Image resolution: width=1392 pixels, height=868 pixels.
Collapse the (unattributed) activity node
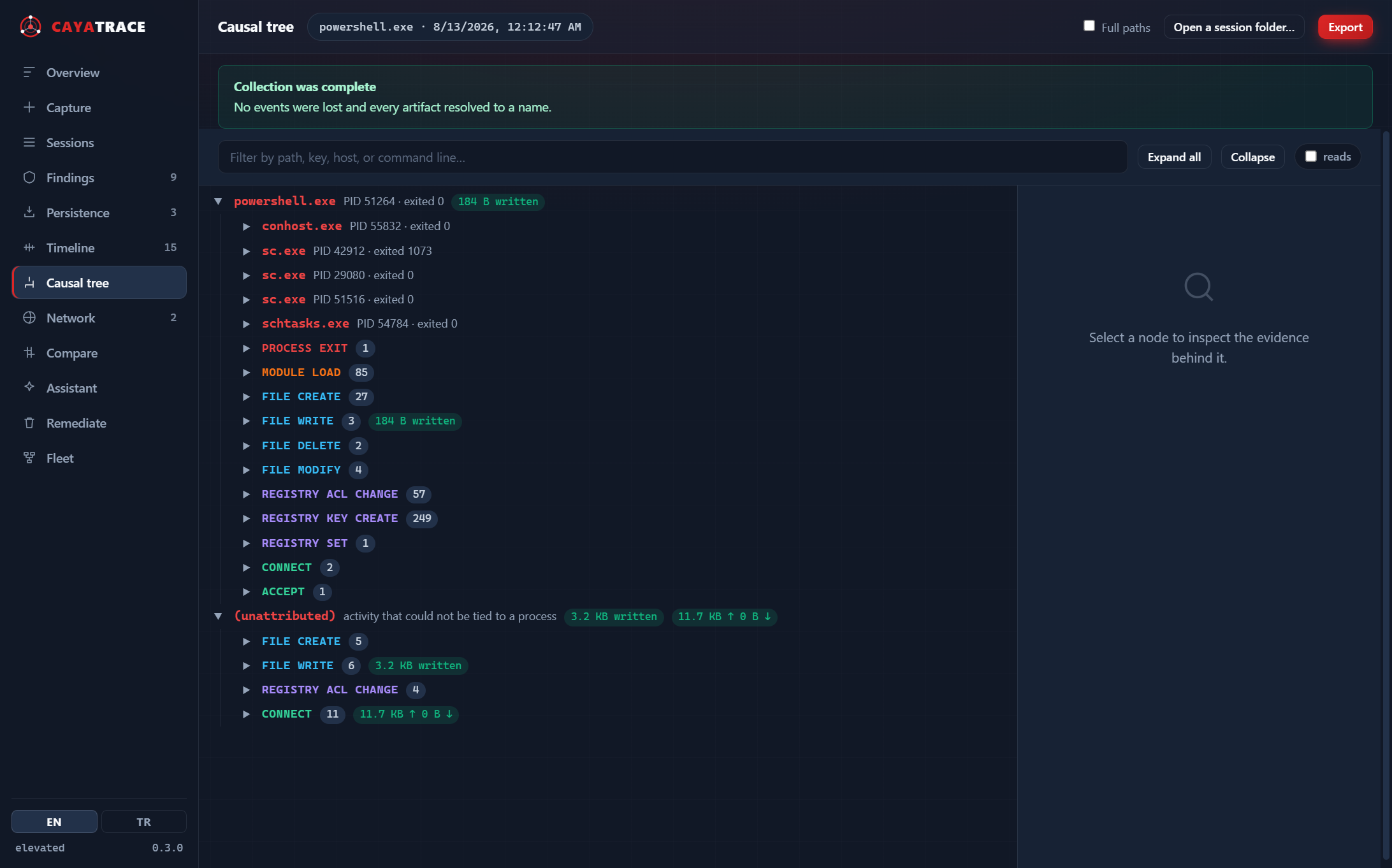tap(218, 616)
